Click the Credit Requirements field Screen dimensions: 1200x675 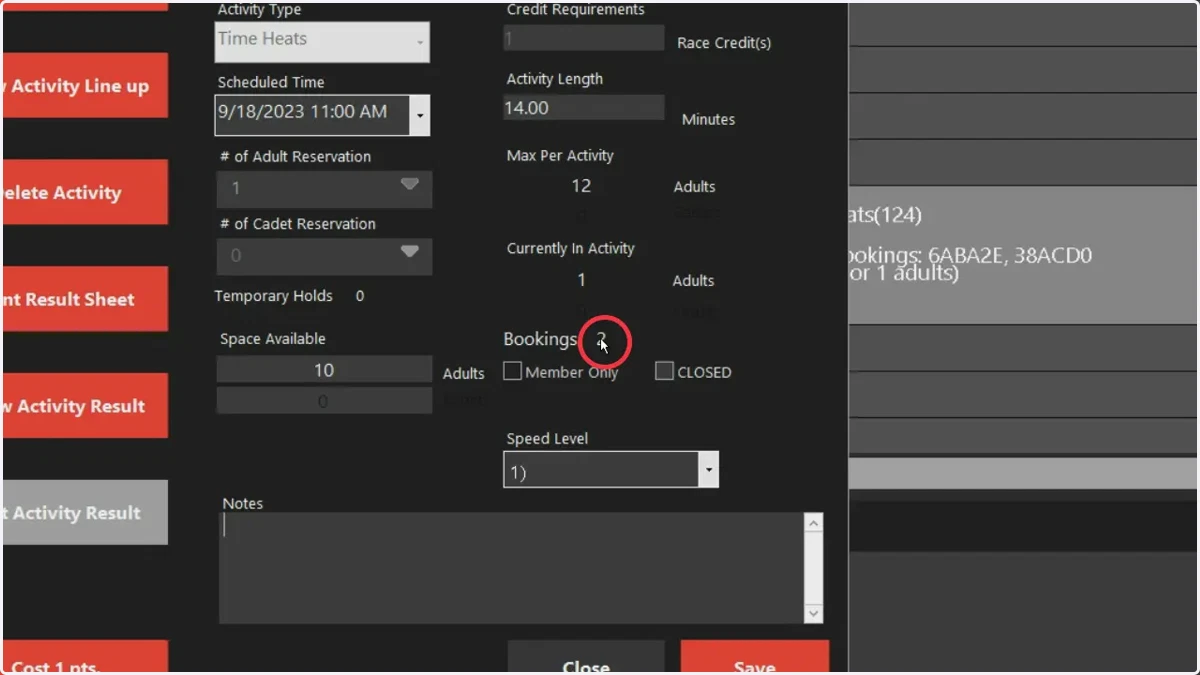(x=583, y=38)
